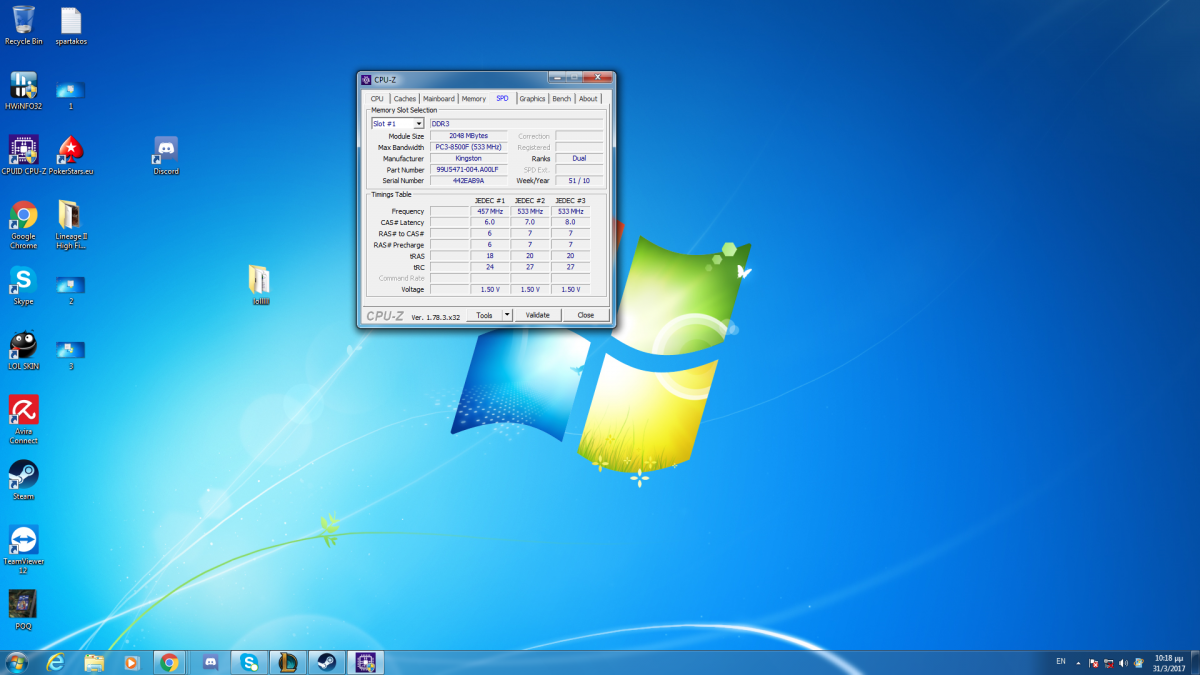Expand the Tools button dropdown arrow
This screenshot has width=1200, height=675.
pos(507,315)
